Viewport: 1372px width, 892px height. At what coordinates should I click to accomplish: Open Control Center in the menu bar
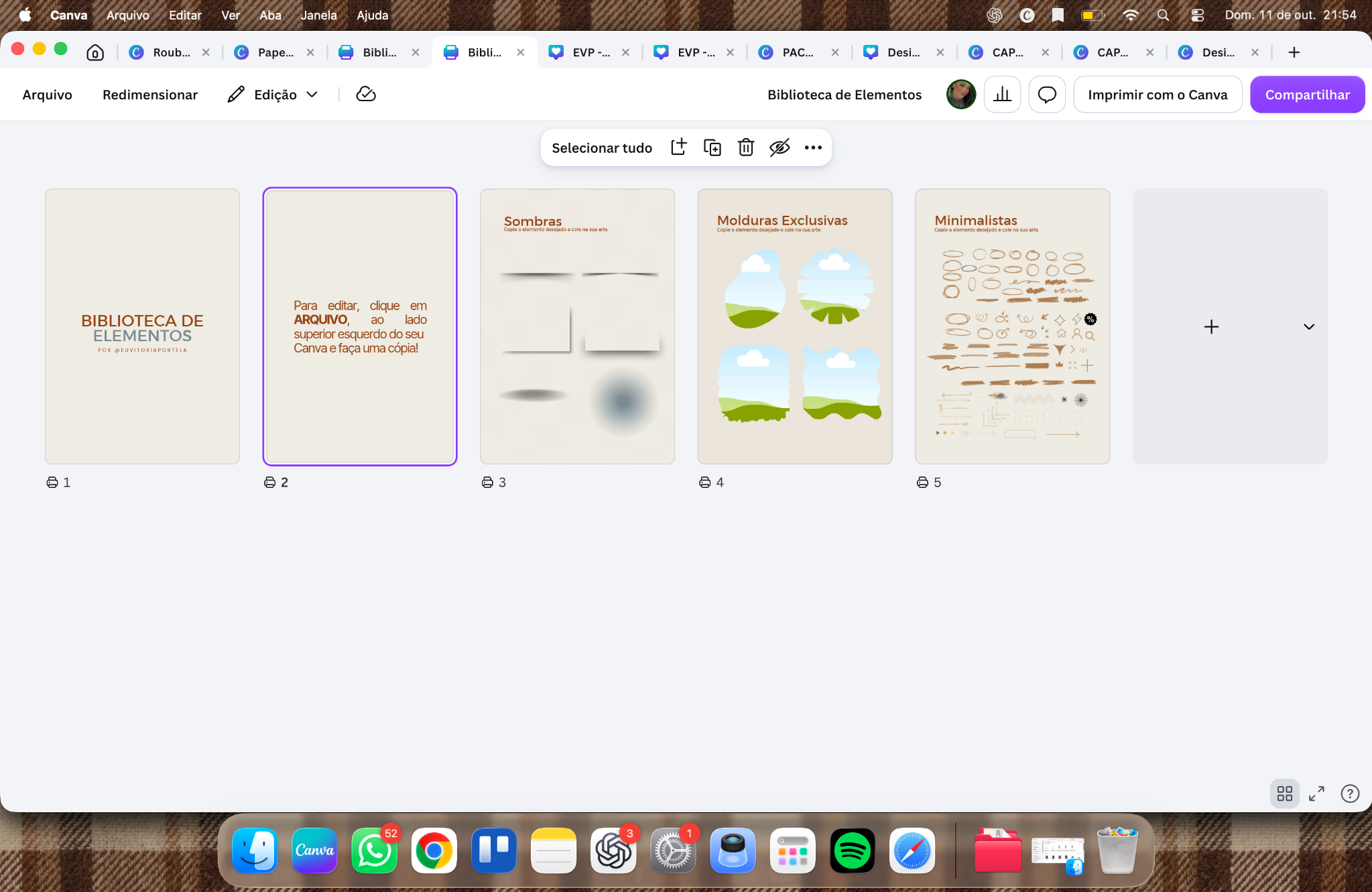click(x=1197, y=15)
